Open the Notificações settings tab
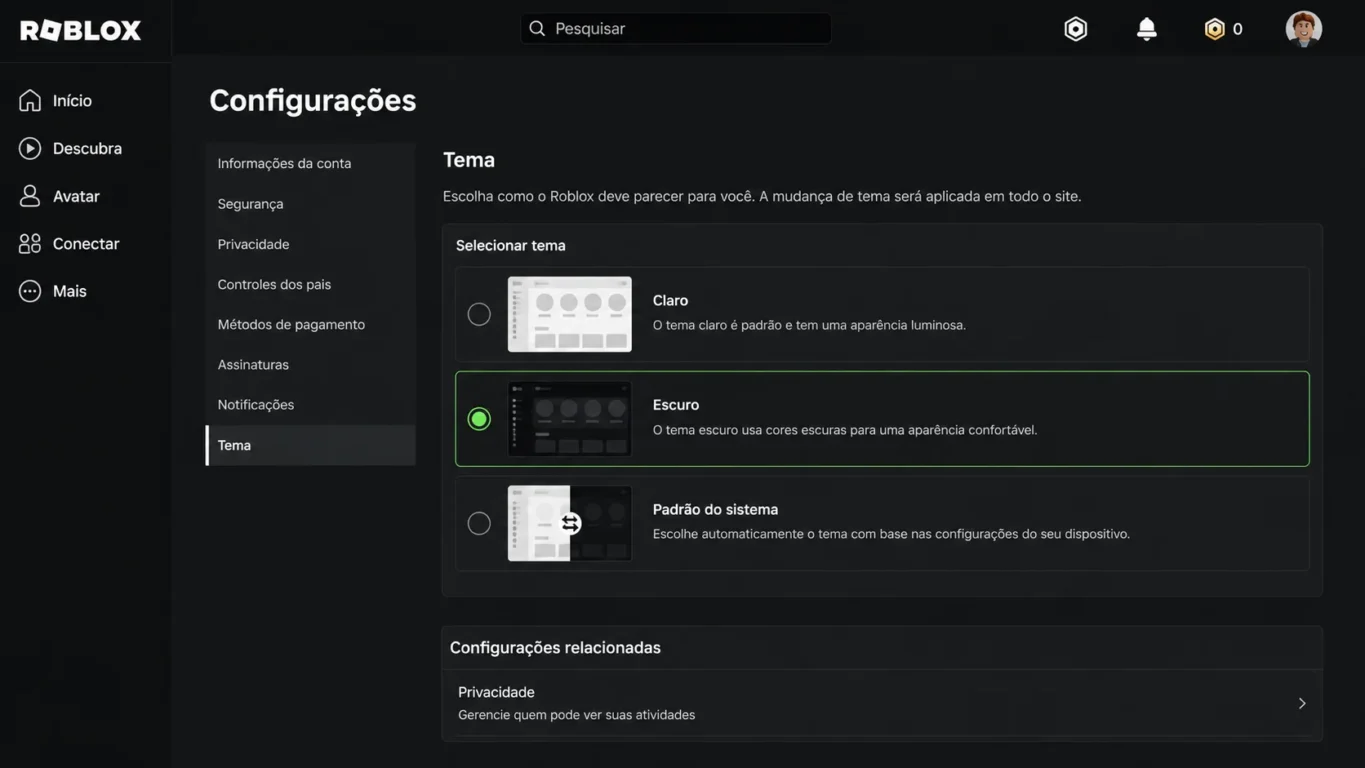This screenshot has width=1365, height=768. (x=310, y=405)
